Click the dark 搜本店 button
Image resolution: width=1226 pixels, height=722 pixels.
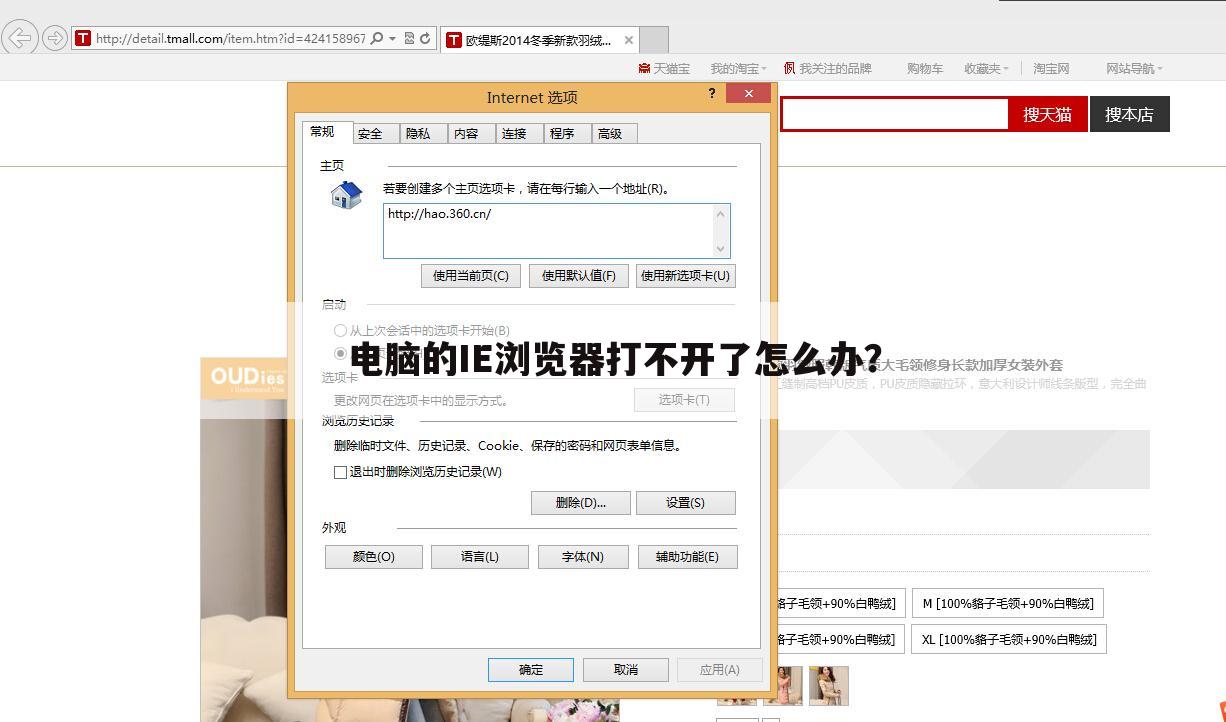(1129, 114)
